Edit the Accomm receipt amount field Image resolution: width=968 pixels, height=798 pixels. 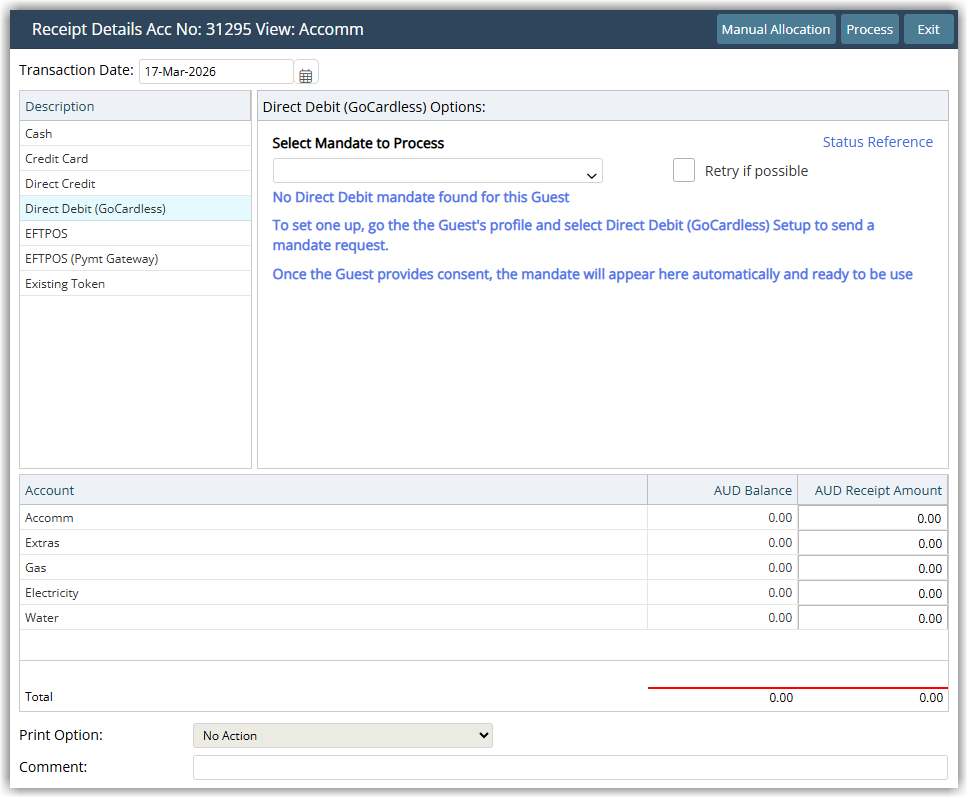pyautogui.click(x=872, y=518)
